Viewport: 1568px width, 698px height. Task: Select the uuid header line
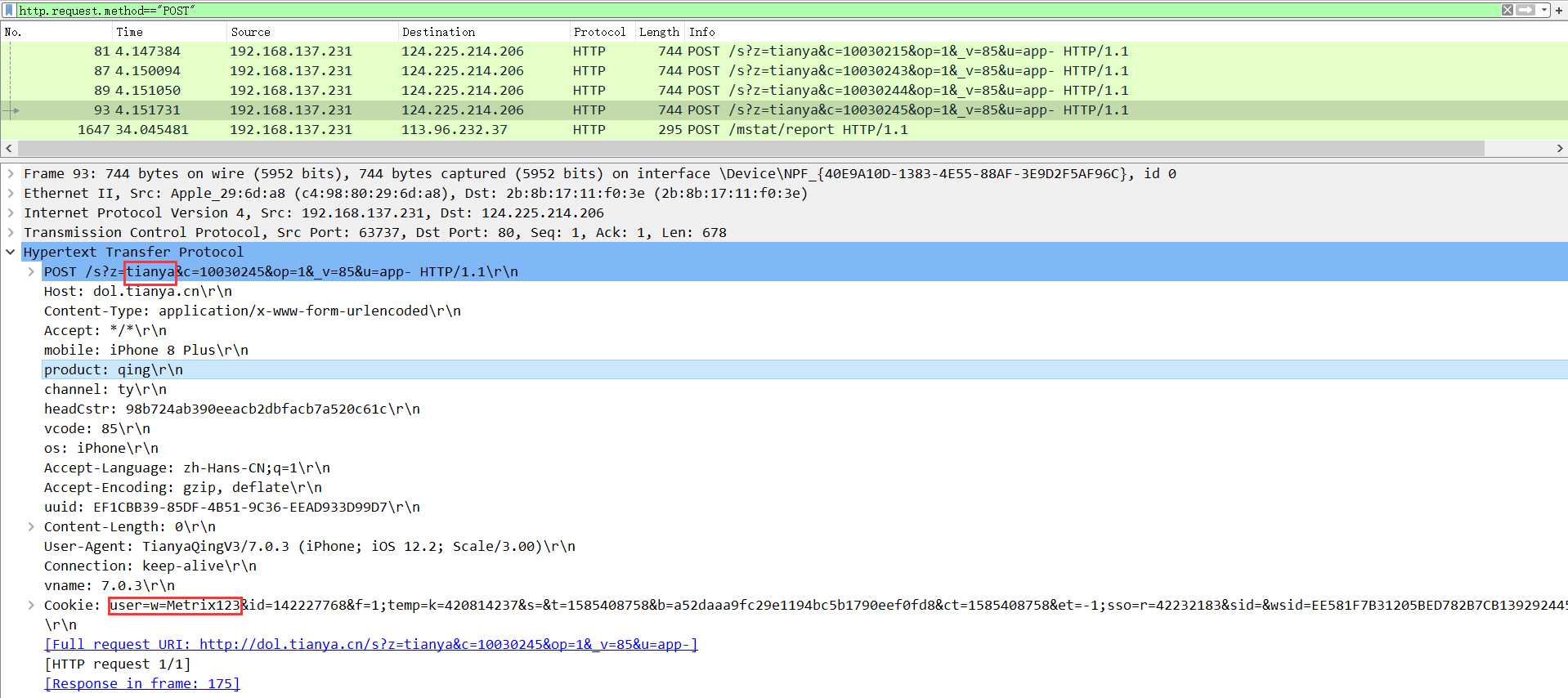pos(232,507)
